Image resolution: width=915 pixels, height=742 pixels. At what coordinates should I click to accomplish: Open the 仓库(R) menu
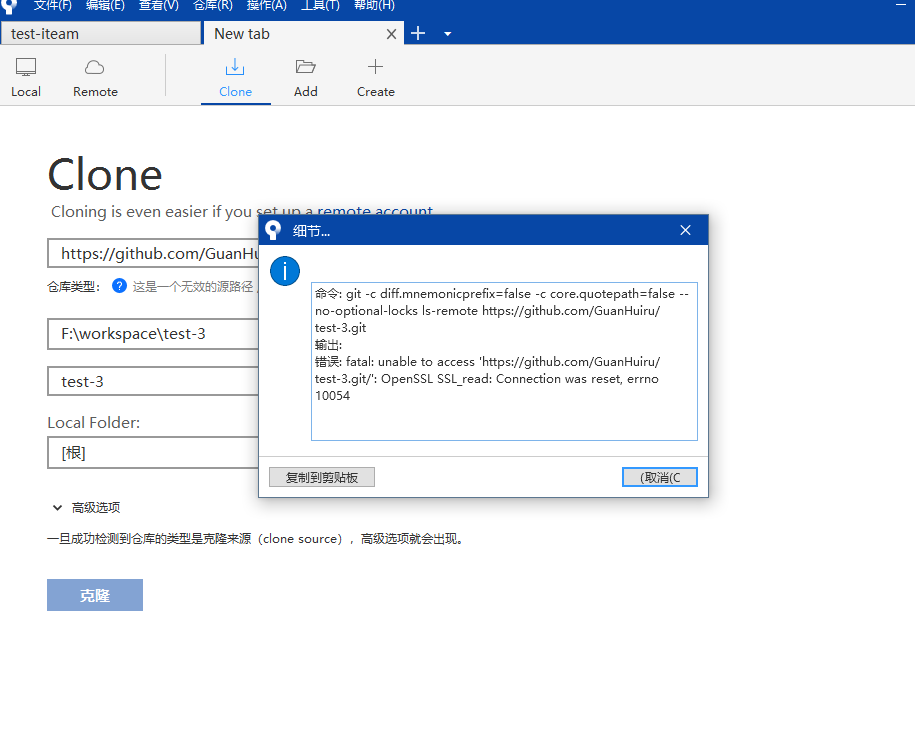(212, 6)
